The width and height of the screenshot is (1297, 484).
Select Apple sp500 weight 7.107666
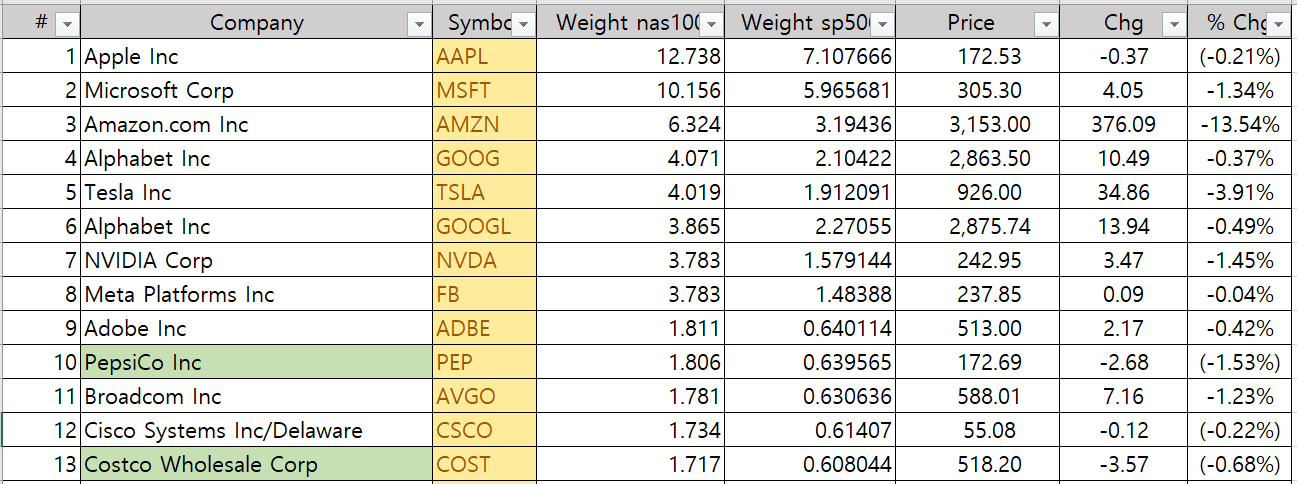pyautogui.click(x=811, y=57)
